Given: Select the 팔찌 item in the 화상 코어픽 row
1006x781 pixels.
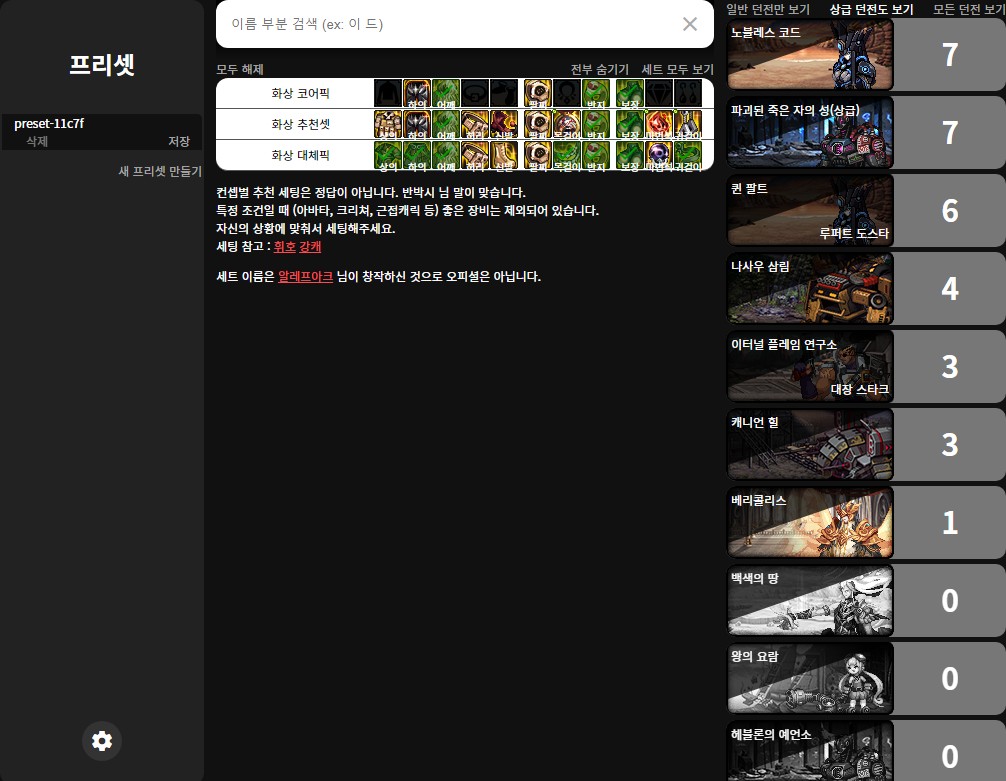Looking at the screenshot, I should click(x=538, y=94).
